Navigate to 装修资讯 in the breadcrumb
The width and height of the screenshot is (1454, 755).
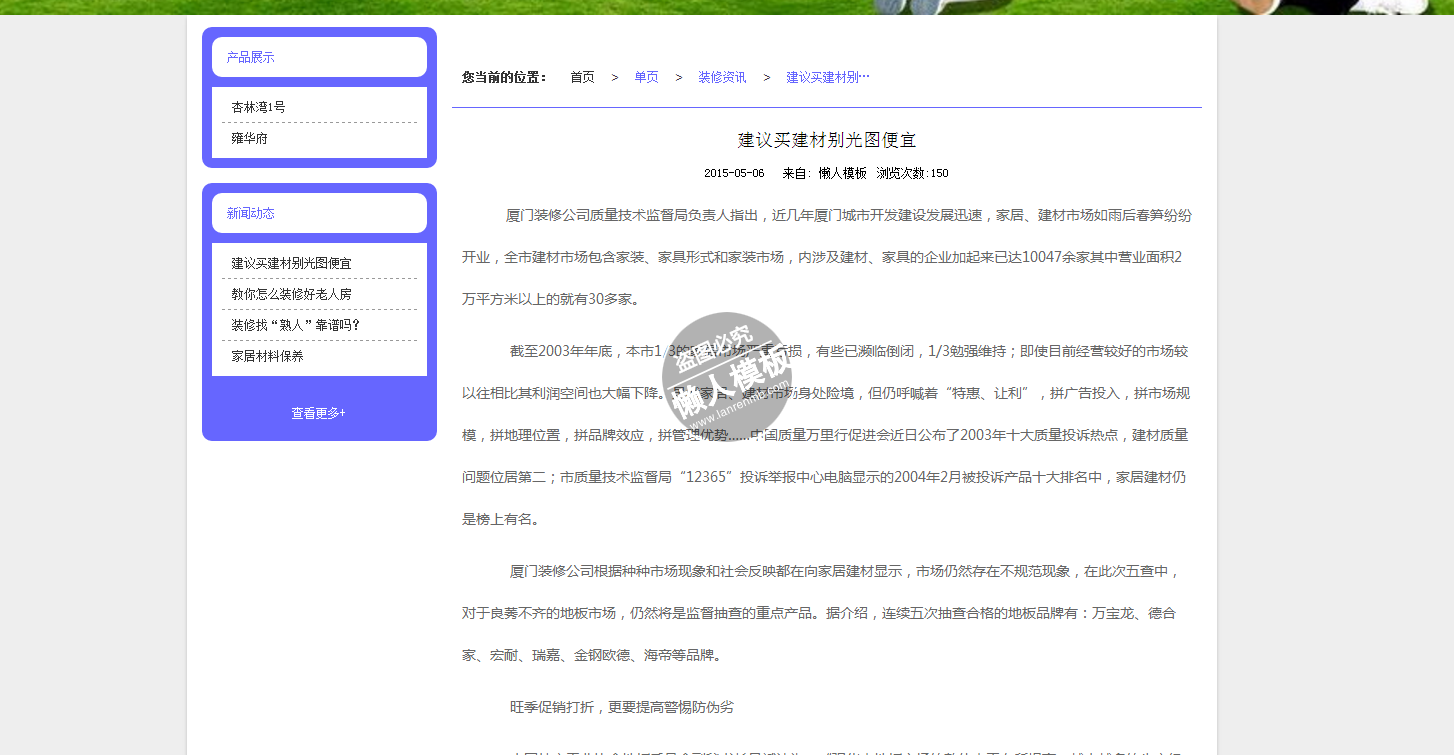722,77
